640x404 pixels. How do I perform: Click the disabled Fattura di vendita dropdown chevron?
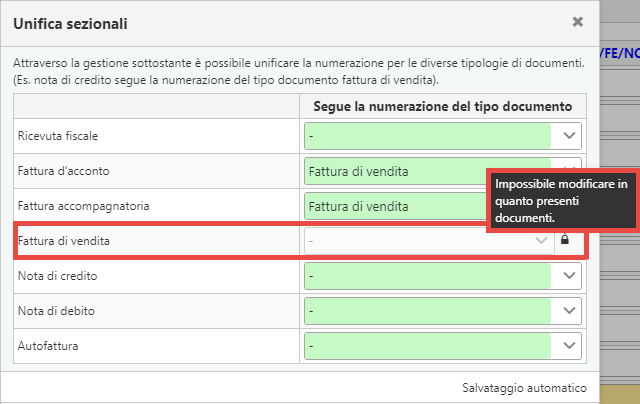pos(541,240)
